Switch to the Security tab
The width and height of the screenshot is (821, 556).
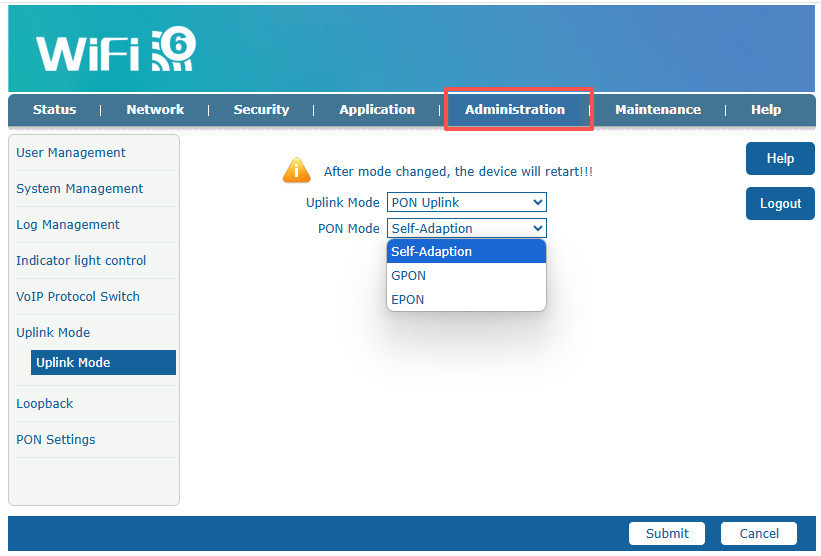pos(261,109)
